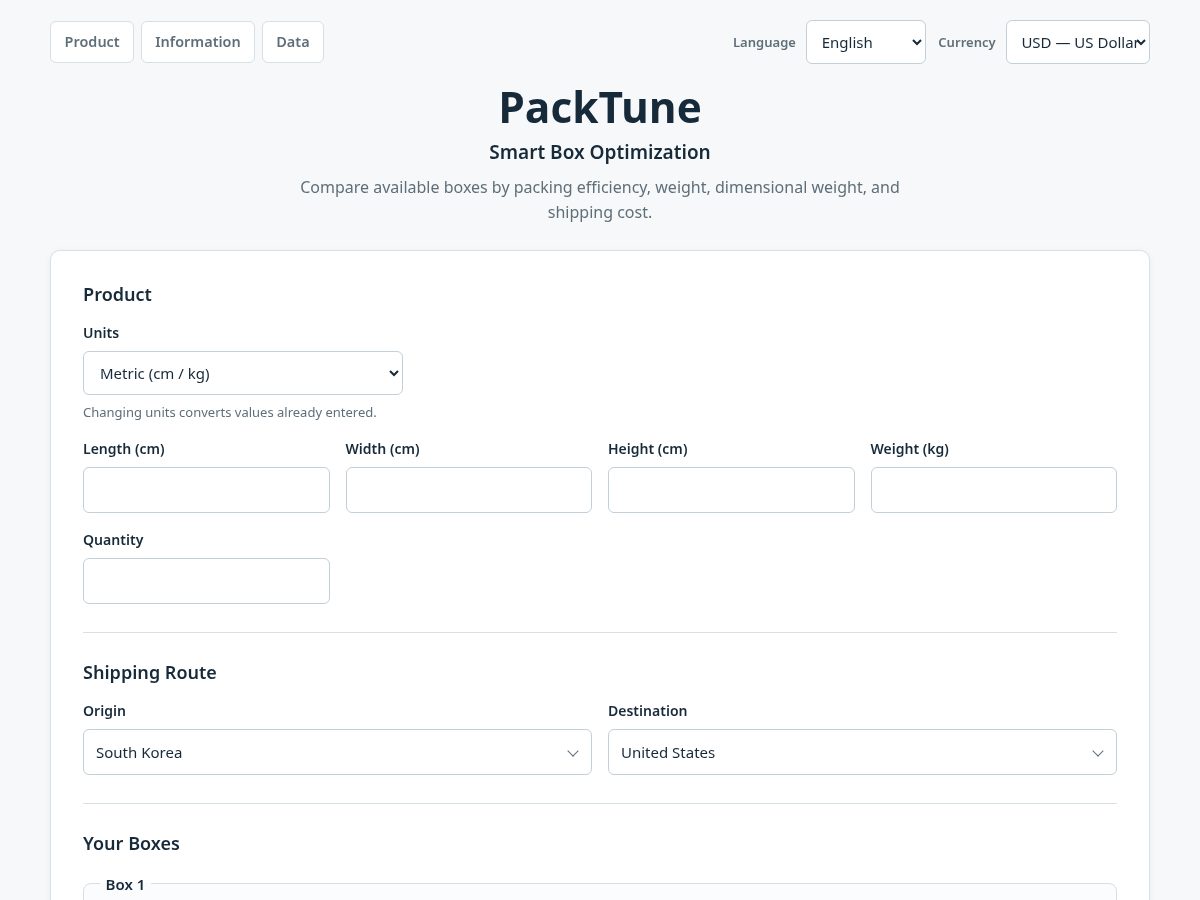Click the Origin dropdown chevron arrow
Image resolution: width=1200 pixels, height=900 pixels.
point(573,753)
